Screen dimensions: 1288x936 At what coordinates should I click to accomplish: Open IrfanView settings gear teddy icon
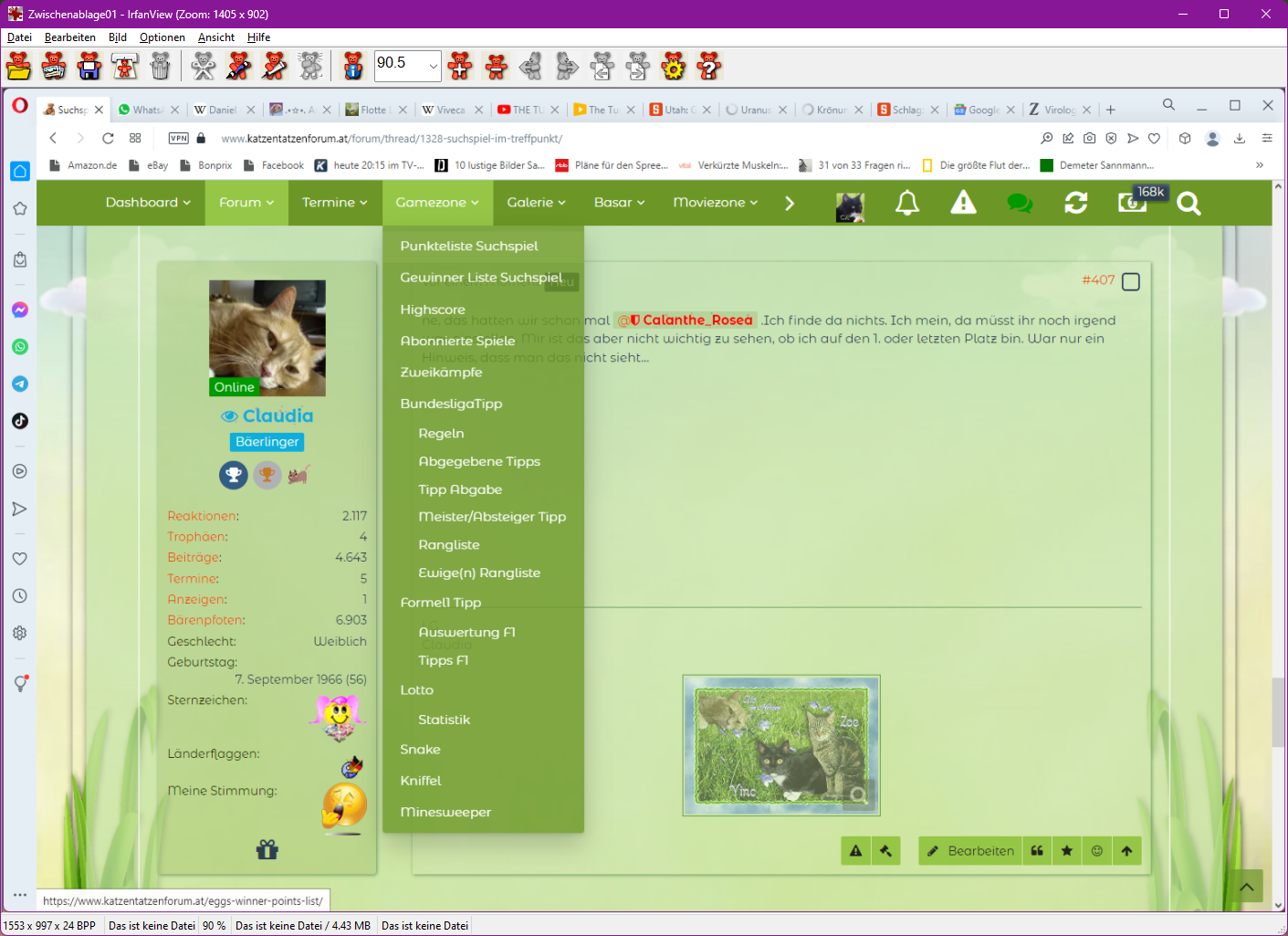(x=674, y=66)
